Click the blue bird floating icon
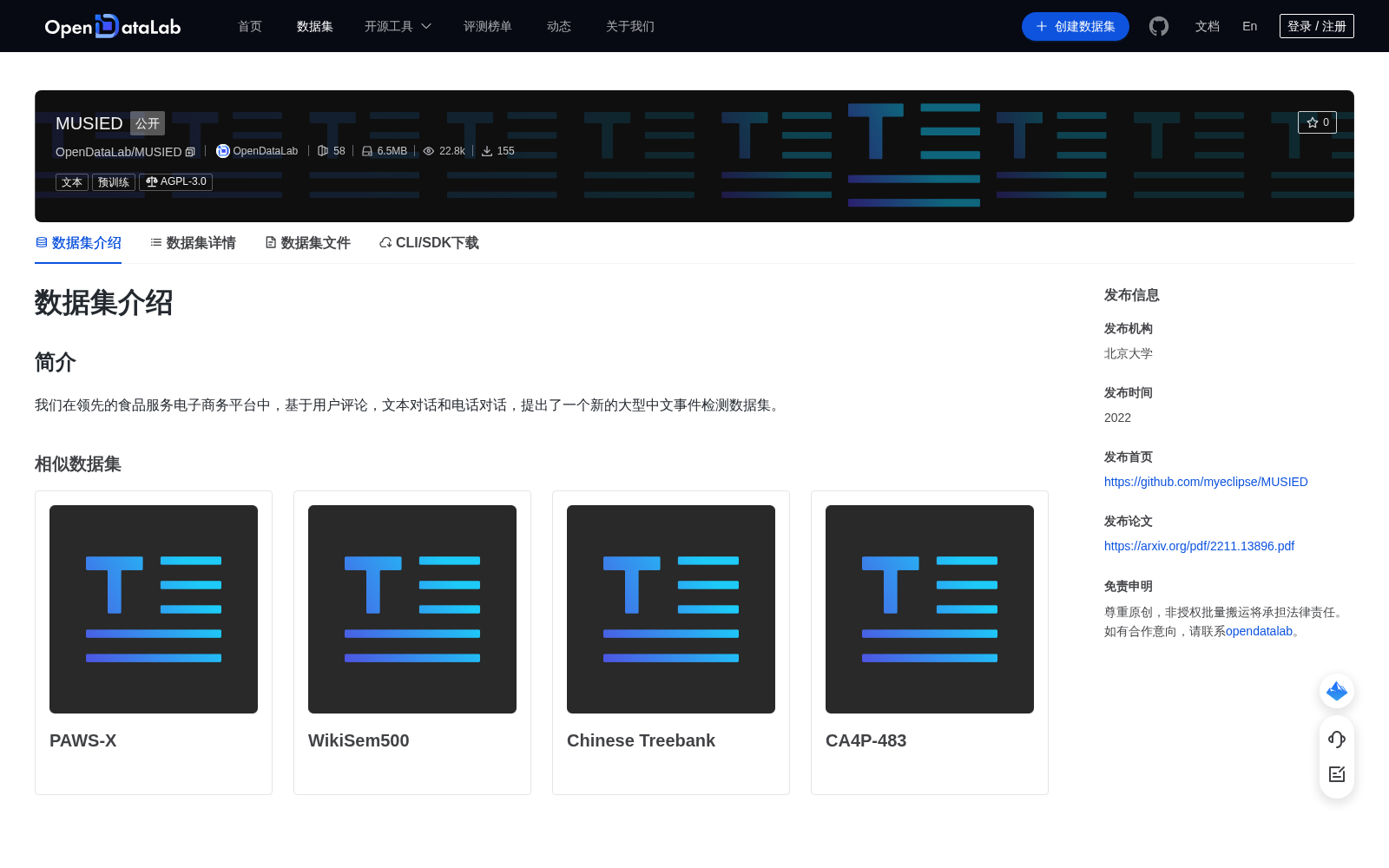The height and width of the screenshot is (868, 1389). (x=1337, y=691)
